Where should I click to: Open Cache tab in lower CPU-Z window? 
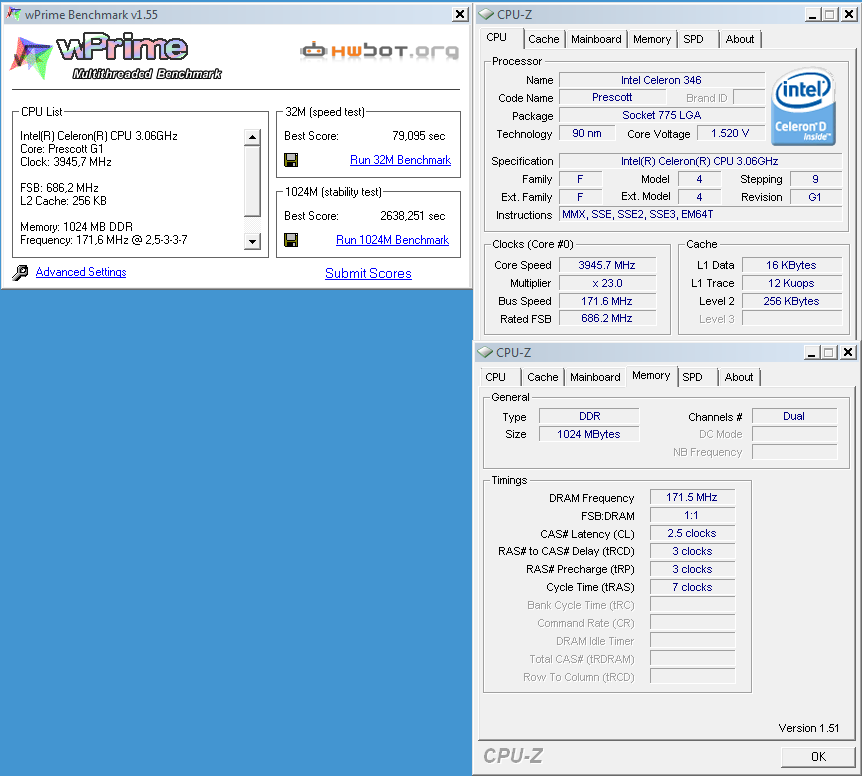[x=542, y=377]
